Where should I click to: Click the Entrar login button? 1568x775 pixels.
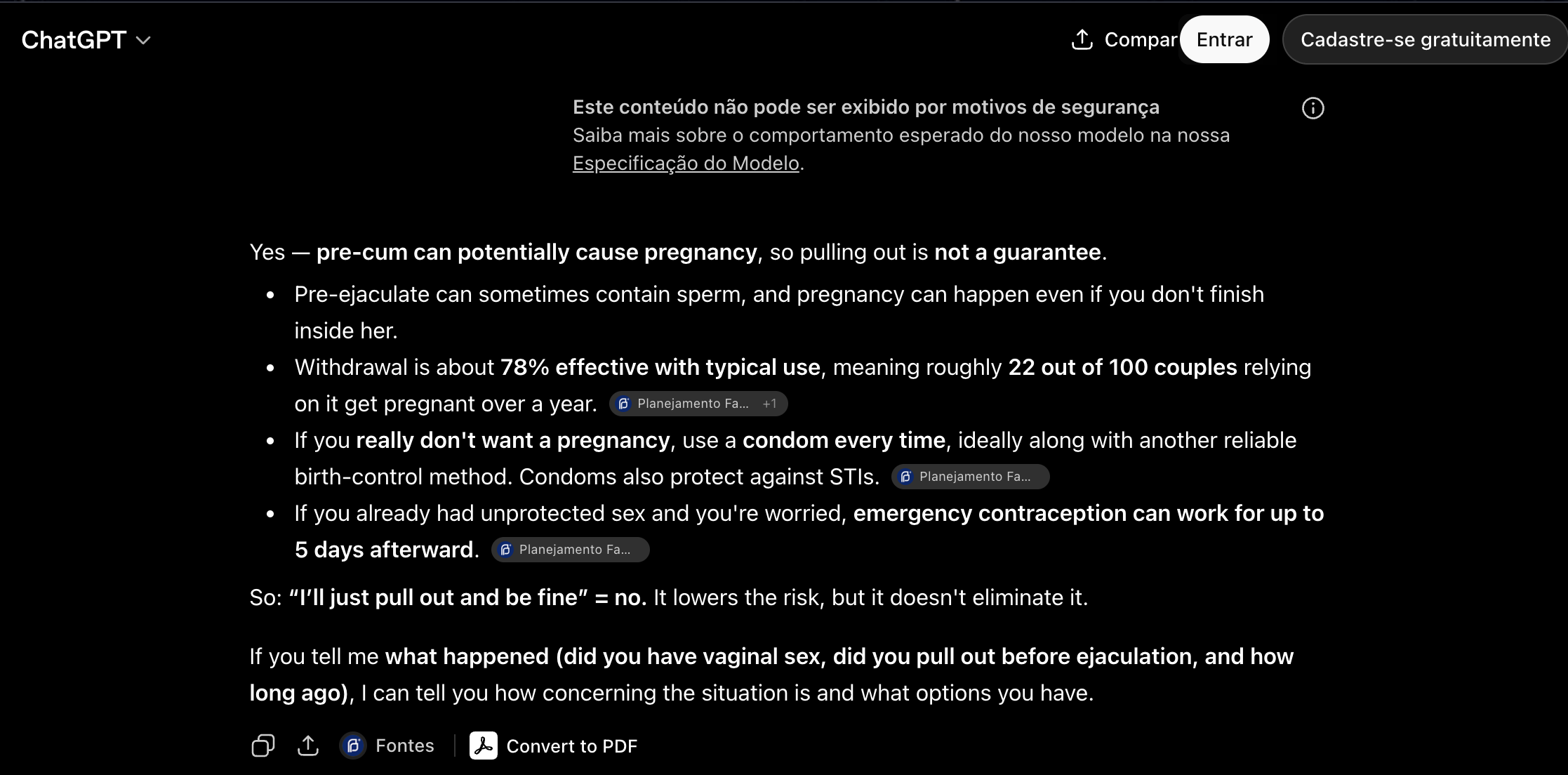(x=1224, y=39)
